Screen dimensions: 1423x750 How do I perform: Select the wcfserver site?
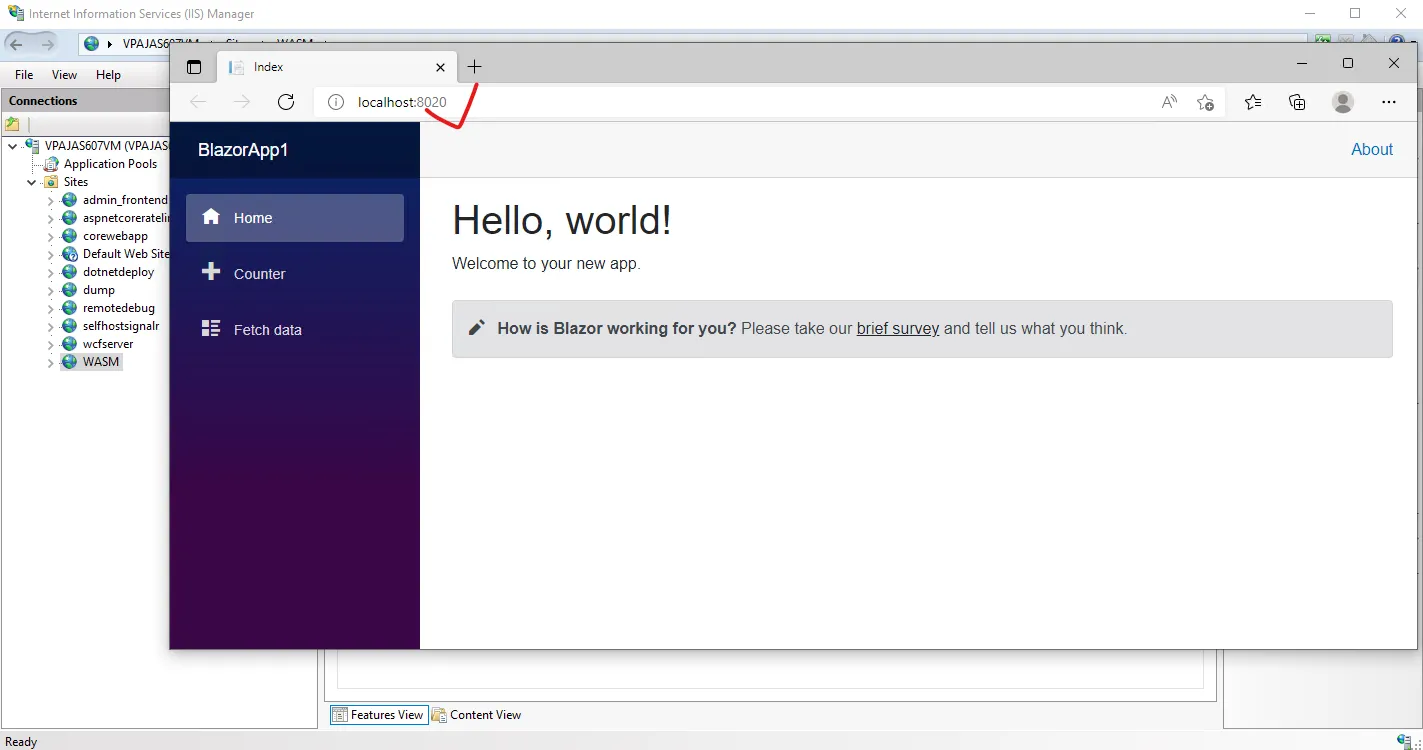pos(108,344)
